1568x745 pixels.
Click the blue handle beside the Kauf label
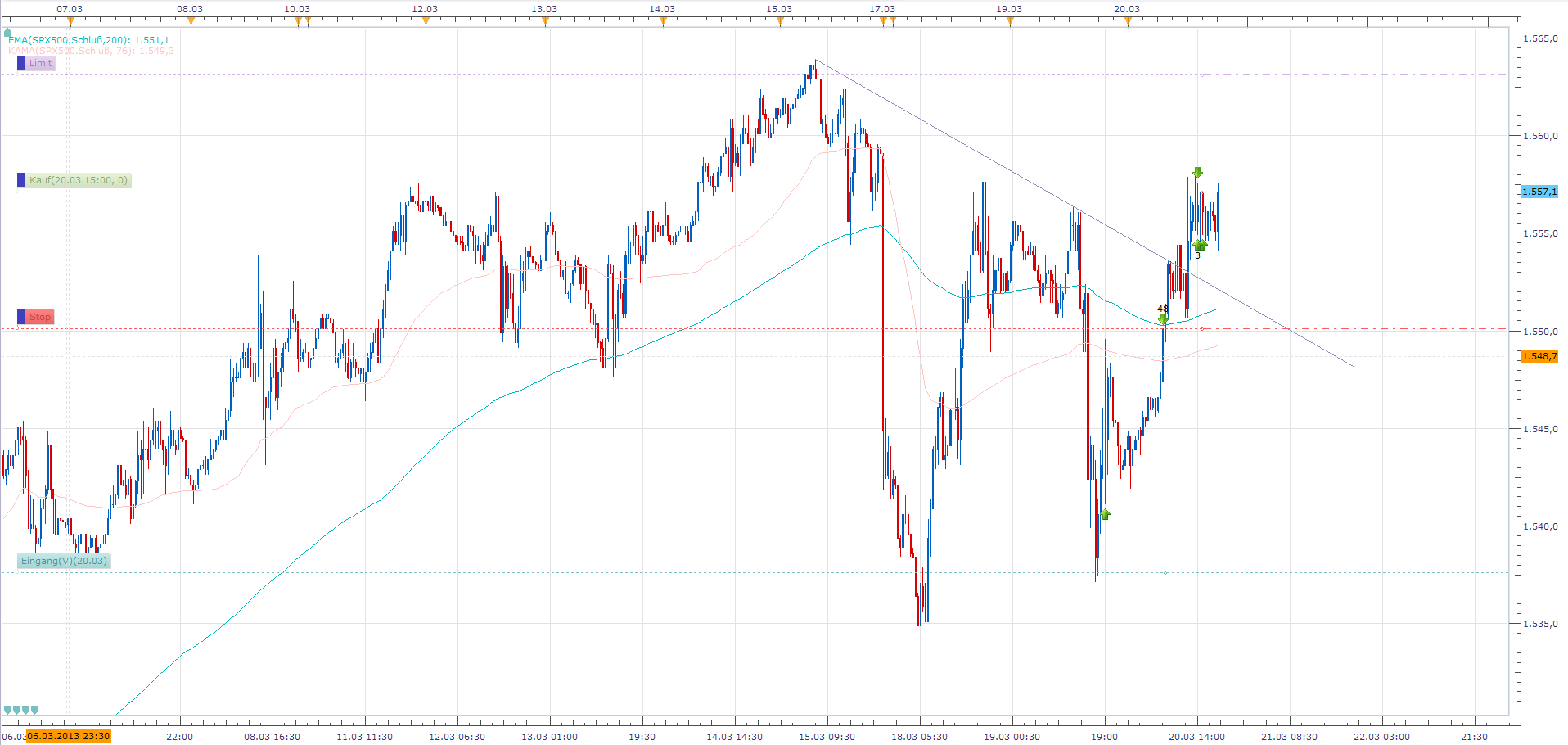click(x=21, y=180)
